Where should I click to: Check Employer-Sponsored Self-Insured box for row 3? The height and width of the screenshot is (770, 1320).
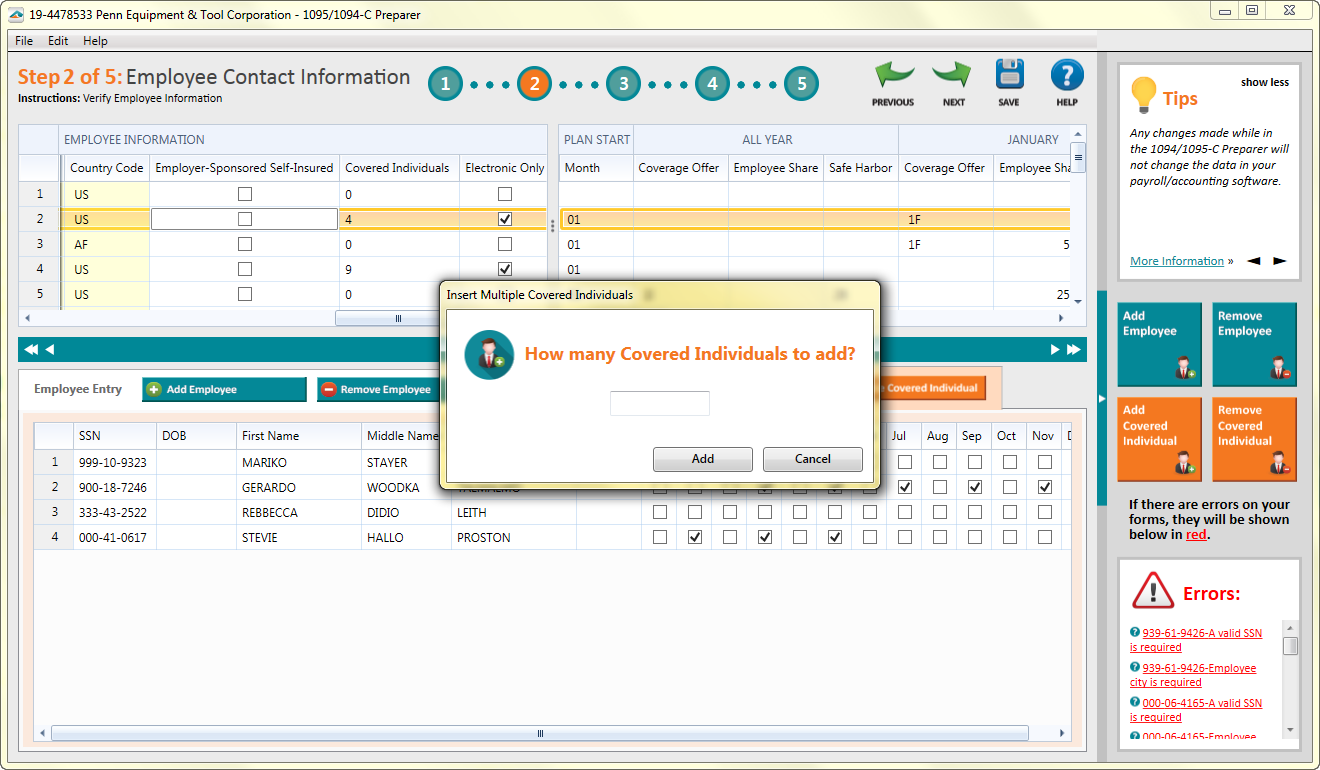pos(245,244)
